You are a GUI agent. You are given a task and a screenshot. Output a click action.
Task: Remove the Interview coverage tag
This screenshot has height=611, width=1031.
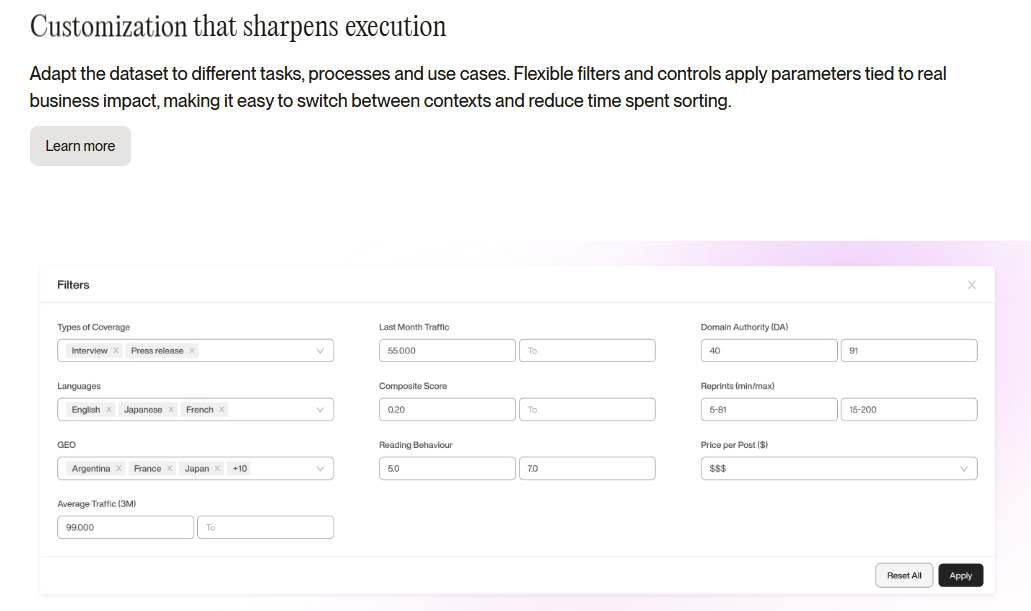click(116, 351)
